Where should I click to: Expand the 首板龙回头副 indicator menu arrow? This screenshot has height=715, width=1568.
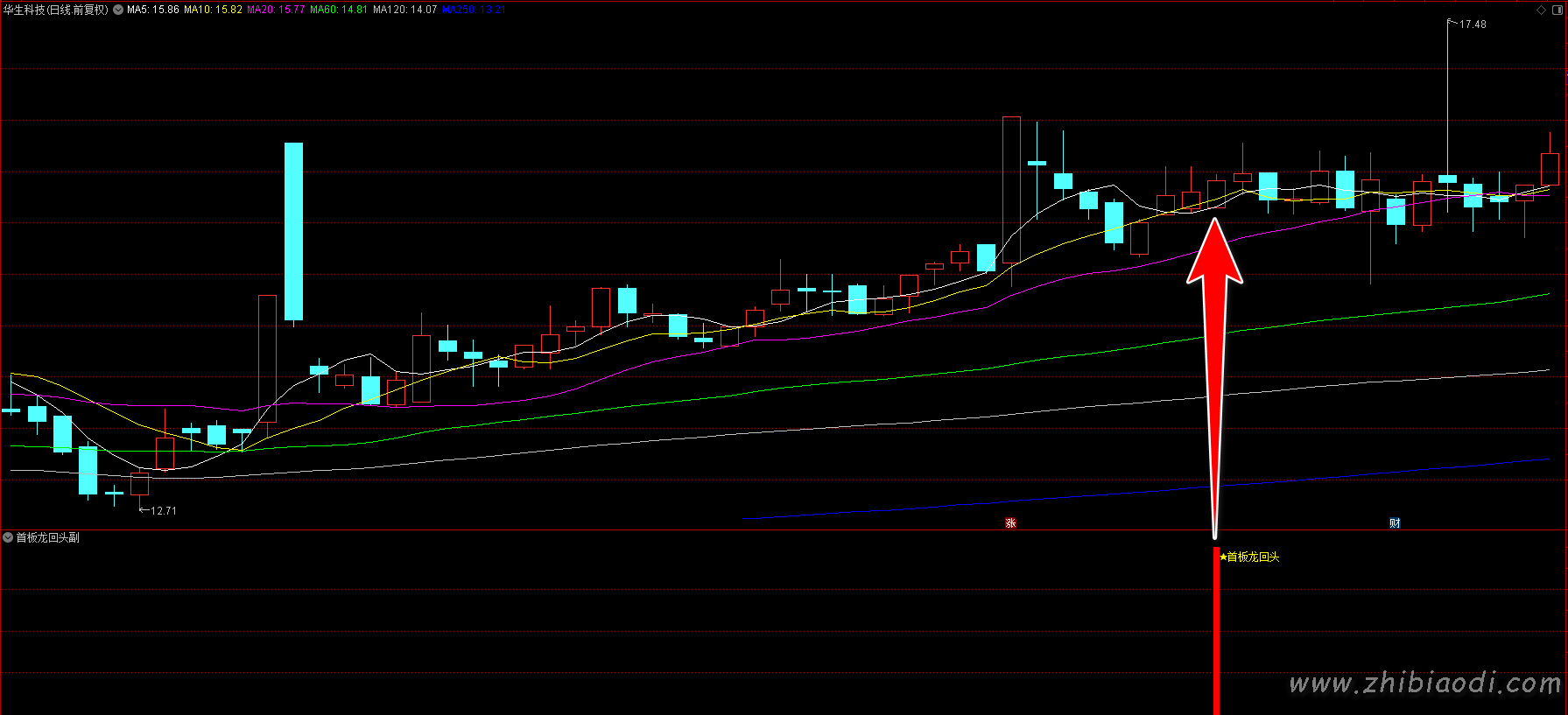pyautogui.click(x=8, y=537)
